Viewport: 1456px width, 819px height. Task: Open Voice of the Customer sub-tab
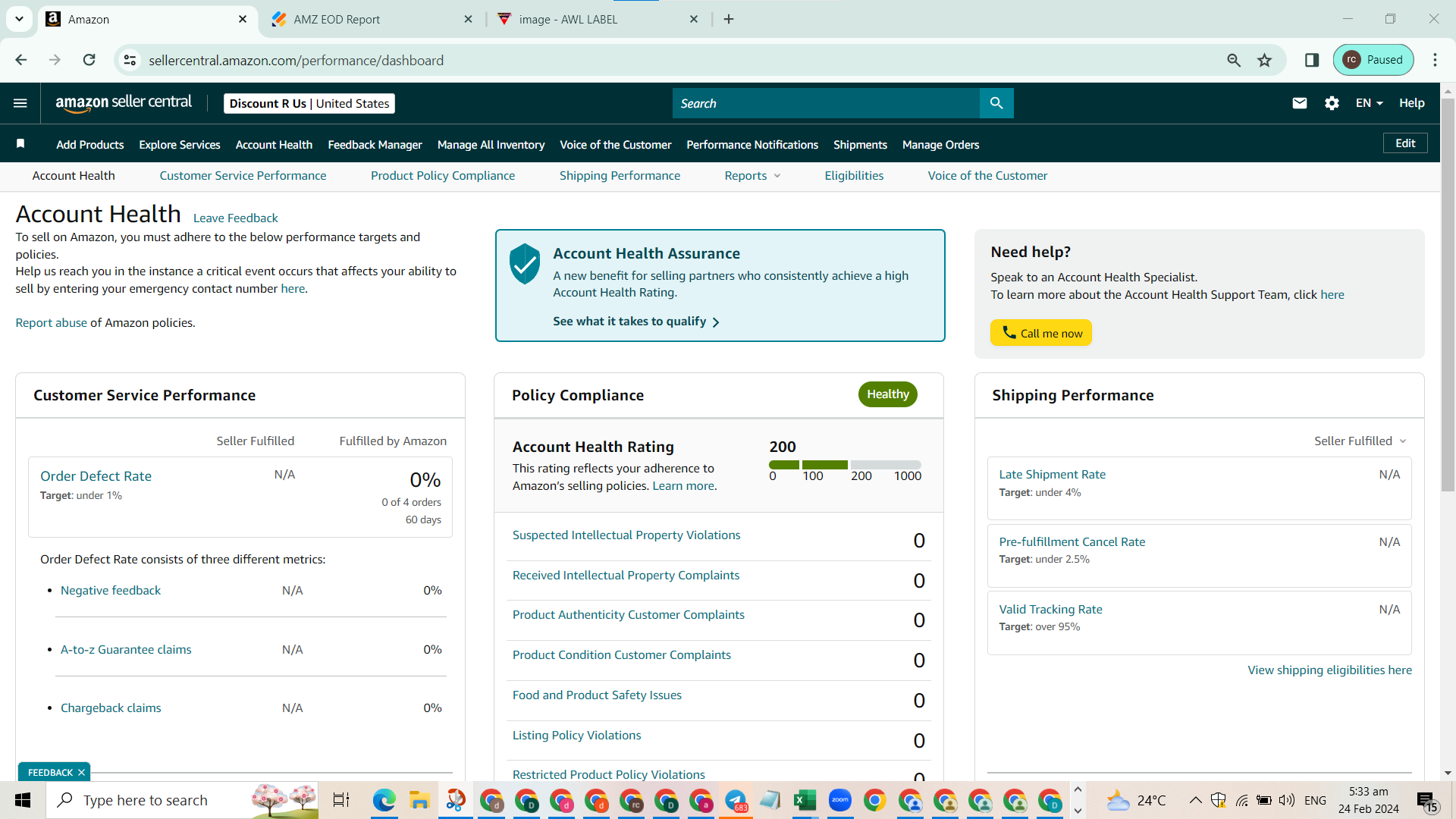[x=987, y=176]
